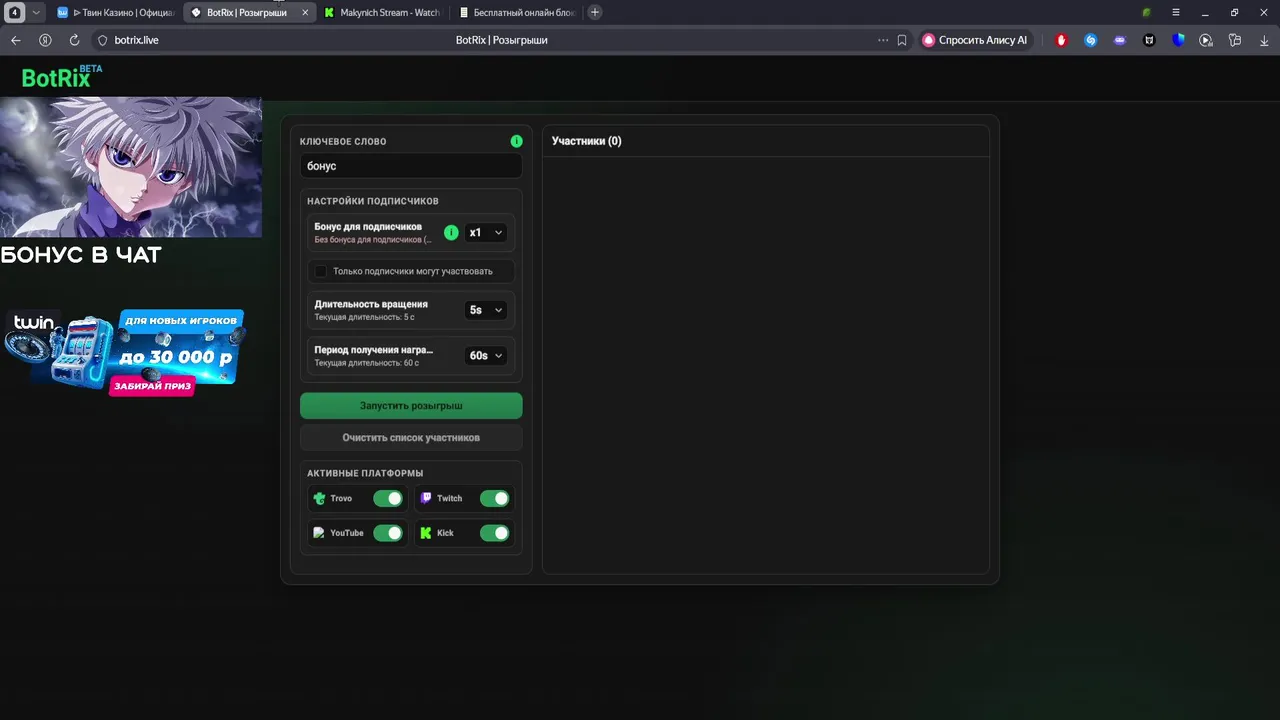The image size is (1280, 720).
Task: Click the site security shield icon
Action: [102, 40]
